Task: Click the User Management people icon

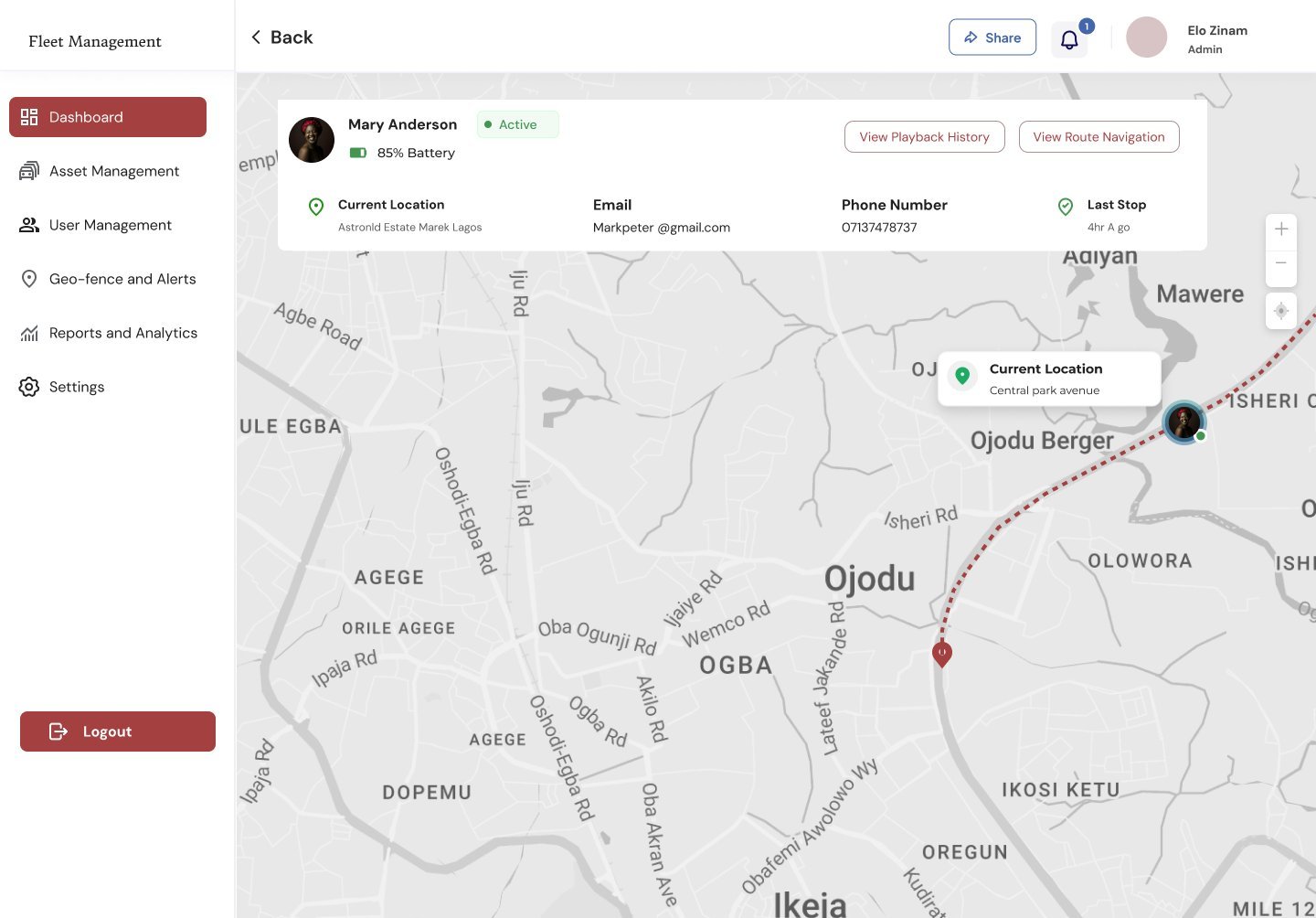Action: (x=29, y=225)
